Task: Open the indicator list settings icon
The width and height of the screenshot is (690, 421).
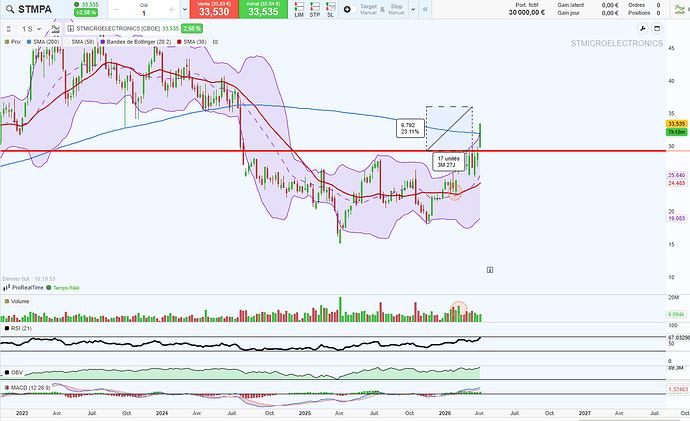Action: [215, 42]
